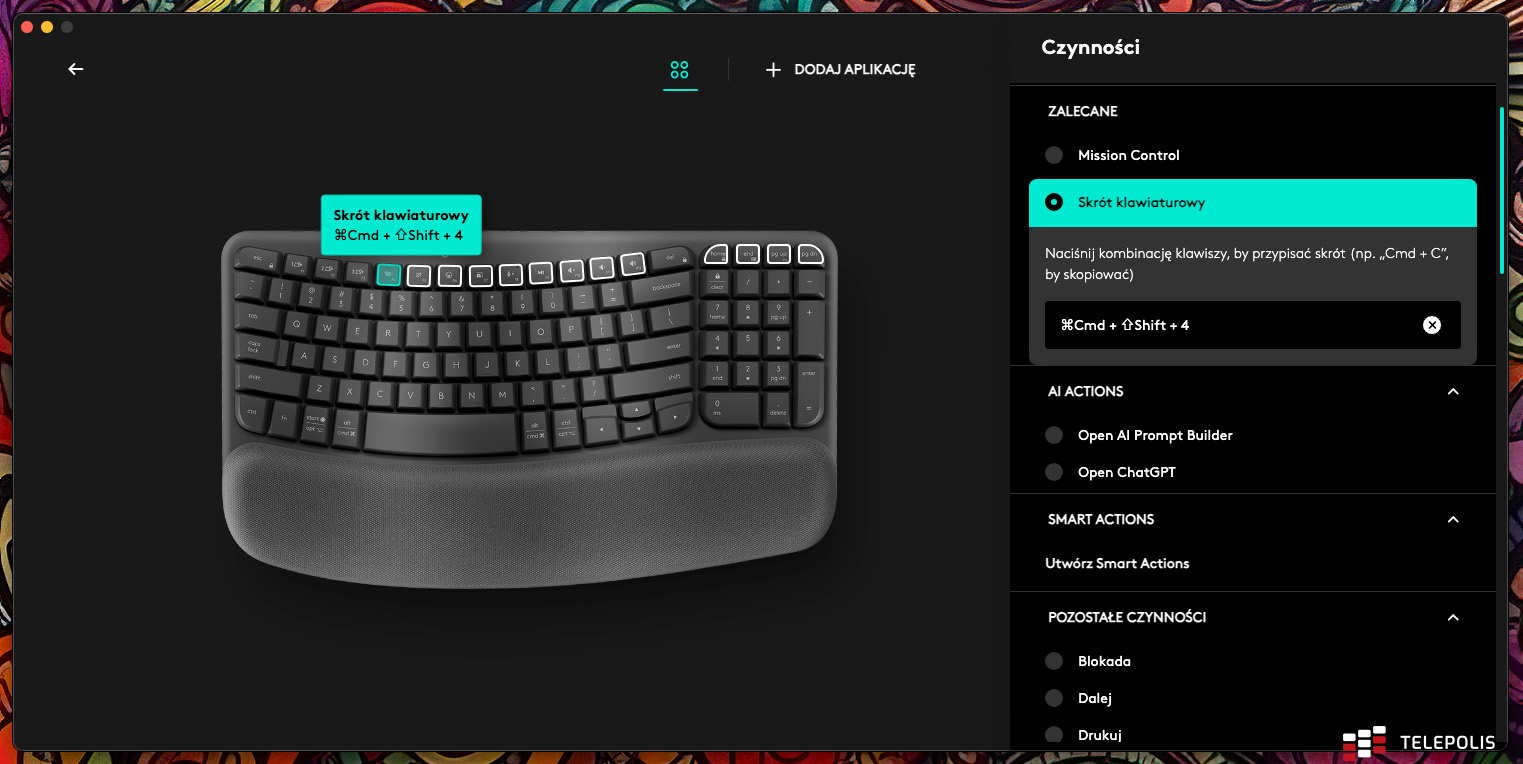Open the all-applications grid icon
Viewport: 1523px width, 764px height.
click(x=680, y=69)
